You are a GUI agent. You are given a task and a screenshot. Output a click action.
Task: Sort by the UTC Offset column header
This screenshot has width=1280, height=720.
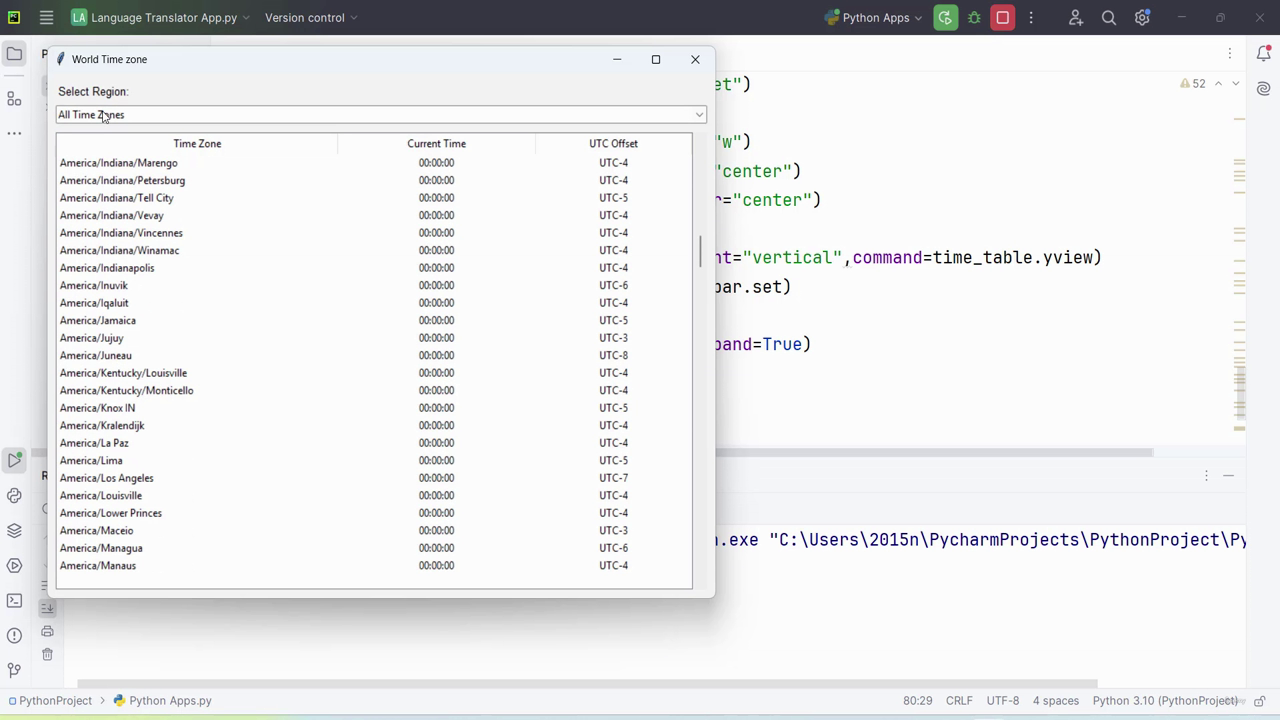coord(613,143)
